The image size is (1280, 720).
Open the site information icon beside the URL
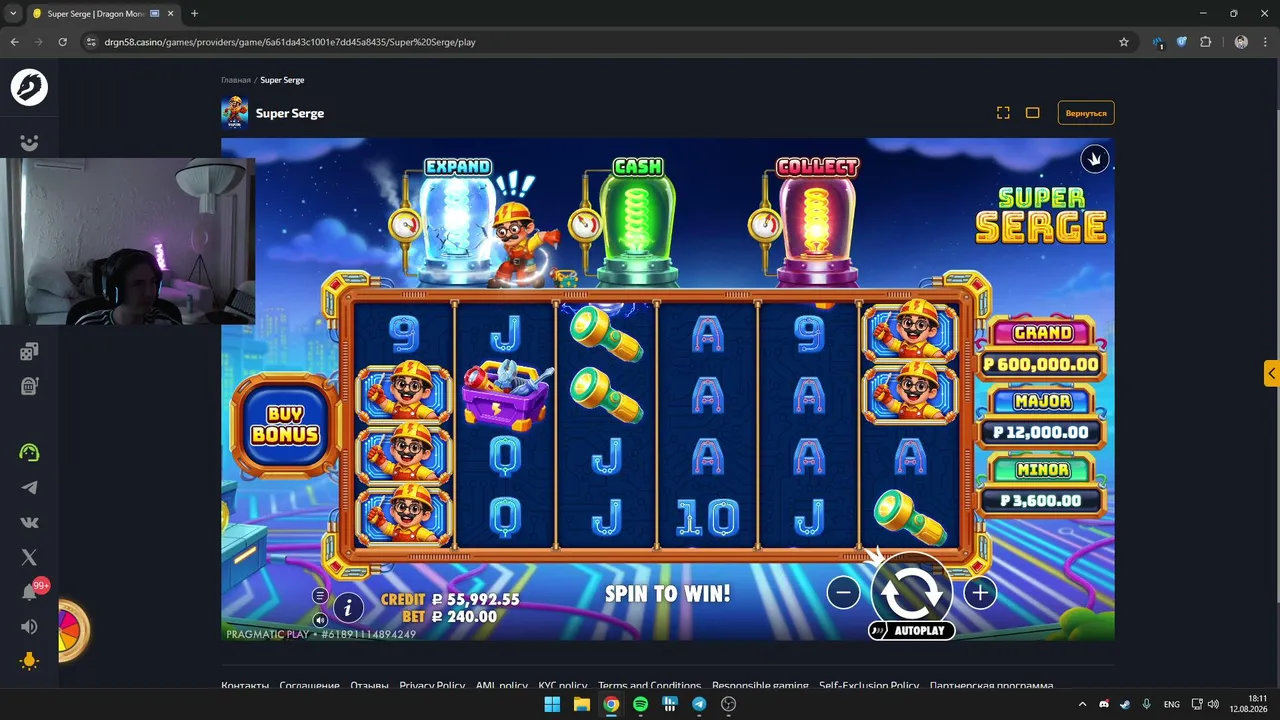[91, 42]
